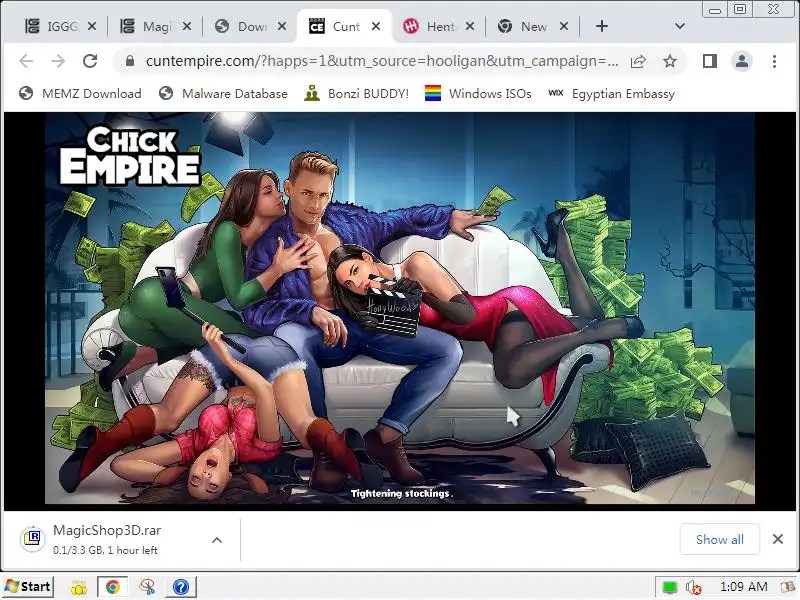The width and height of the screenshot is (800, 600).
Task: Close the Hent tab
Action: coord(470,26)
